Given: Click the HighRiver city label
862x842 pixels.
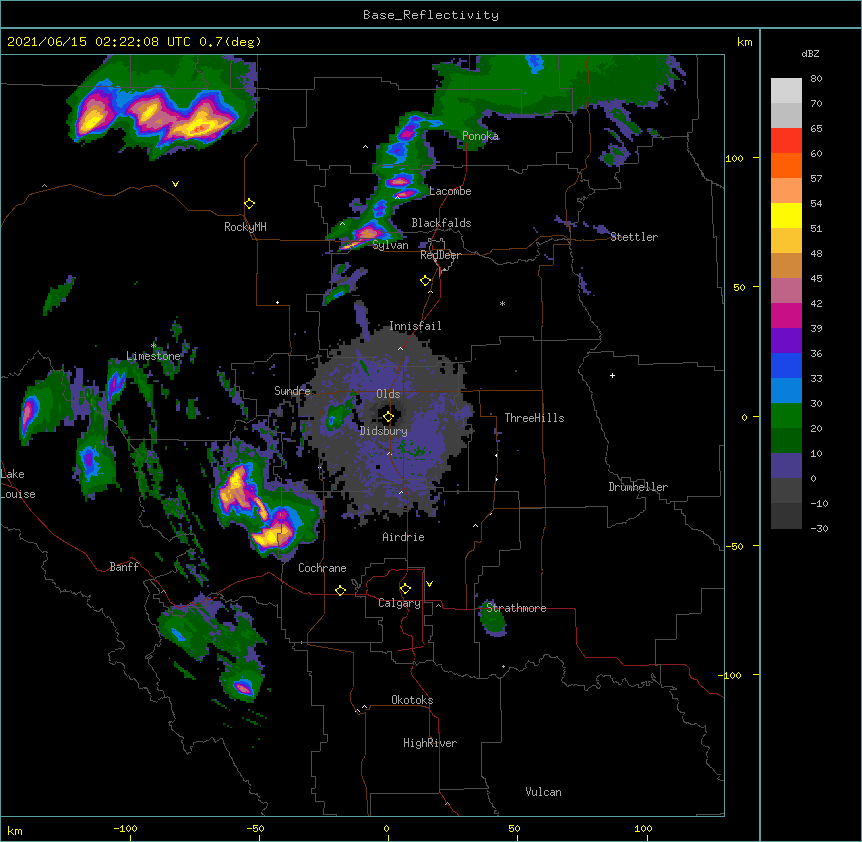Looking at the screenshot, I should click(430, 743).
